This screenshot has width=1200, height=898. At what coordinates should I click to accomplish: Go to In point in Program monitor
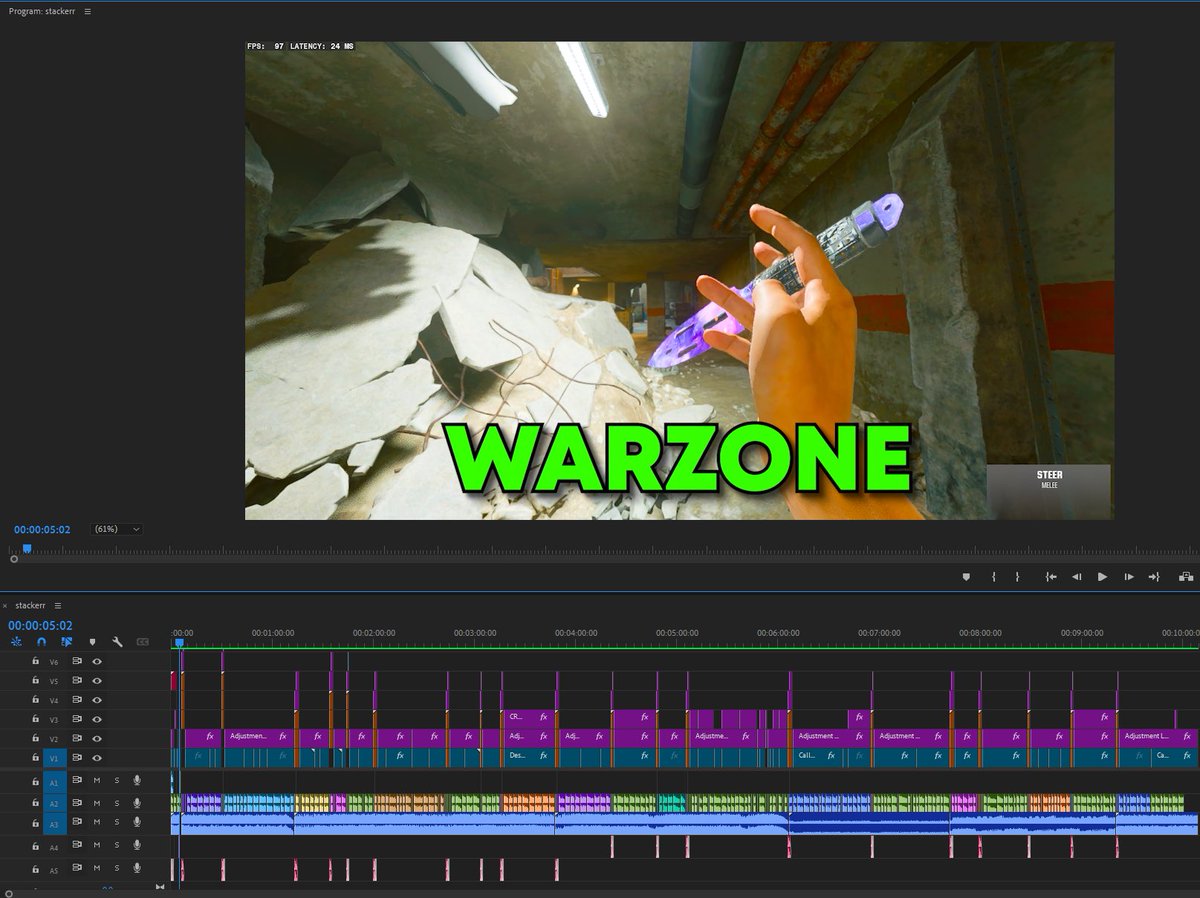click(1051, 577)
